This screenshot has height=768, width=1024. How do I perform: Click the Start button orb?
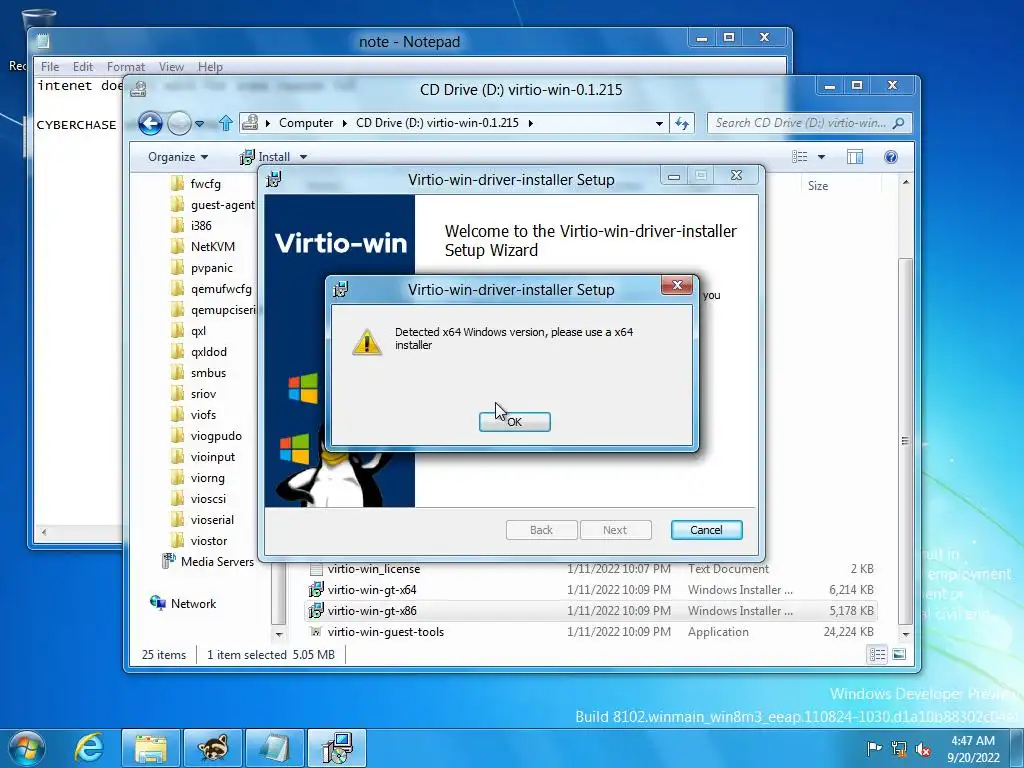tap(26, 748)
